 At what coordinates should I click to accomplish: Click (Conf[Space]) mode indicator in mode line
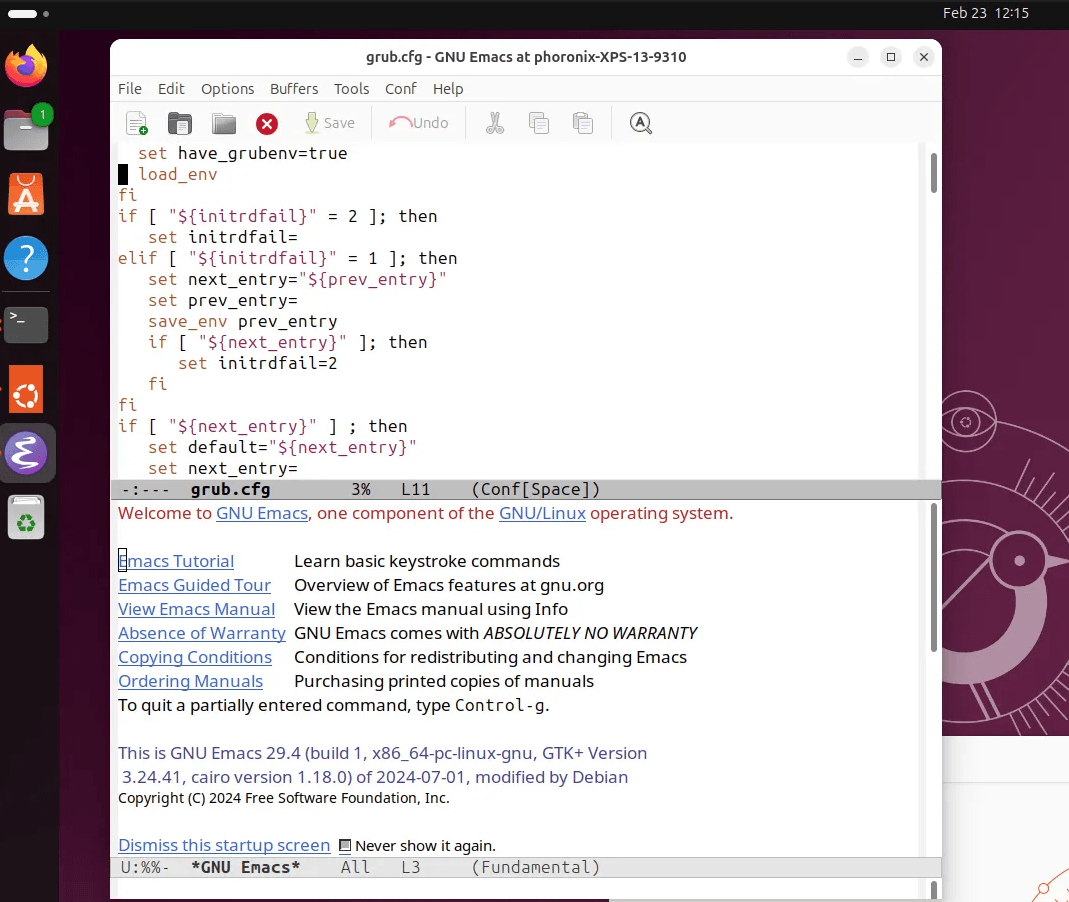coord(536,490)
